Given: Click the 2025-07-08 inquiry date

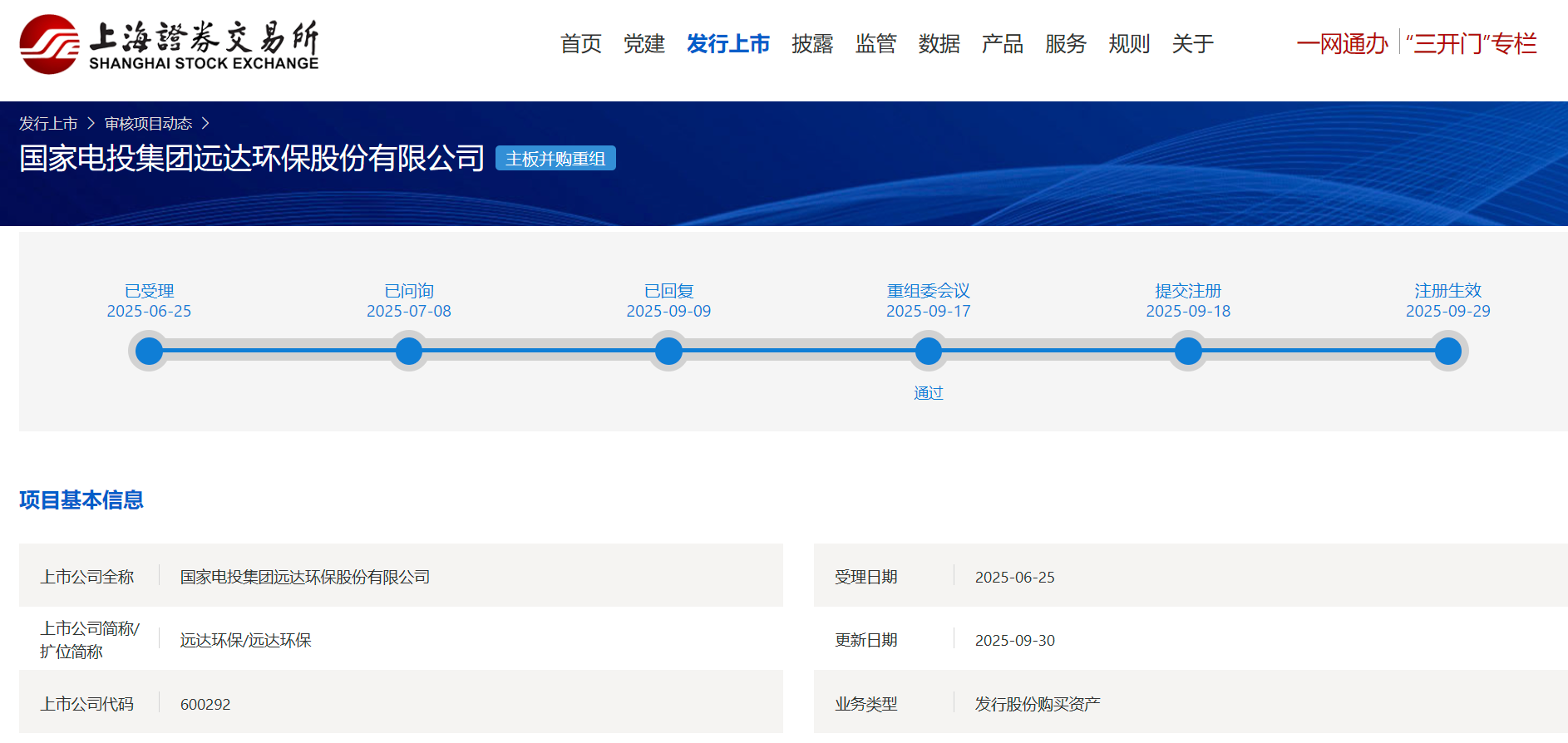Looking at the screenshot, I should (409, 311).
